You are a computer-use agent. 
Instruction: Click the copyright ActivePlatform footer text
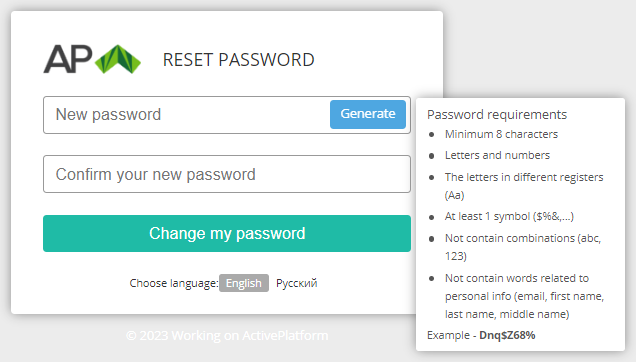tap(227, 336)
